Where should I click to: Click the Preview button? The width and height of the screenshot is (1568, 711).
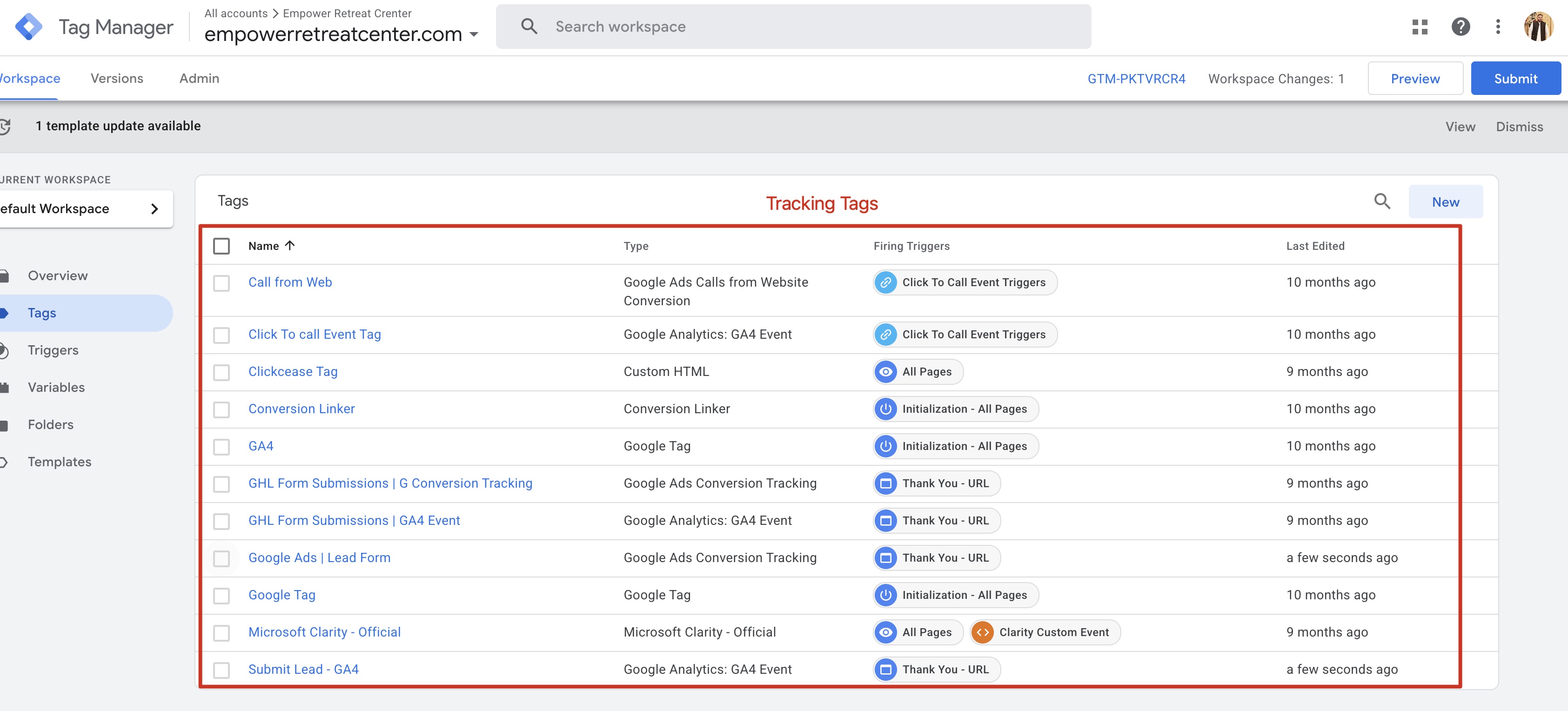(1415, 79)
